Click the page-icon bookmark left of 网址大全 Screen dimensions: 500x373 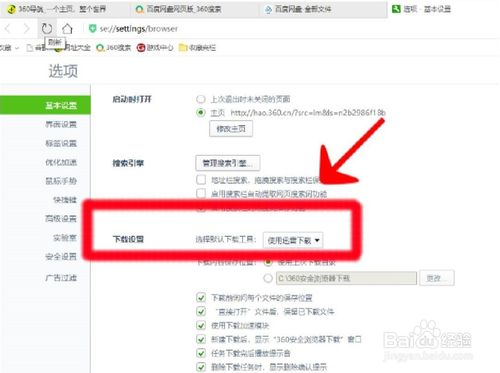(30, 48)
